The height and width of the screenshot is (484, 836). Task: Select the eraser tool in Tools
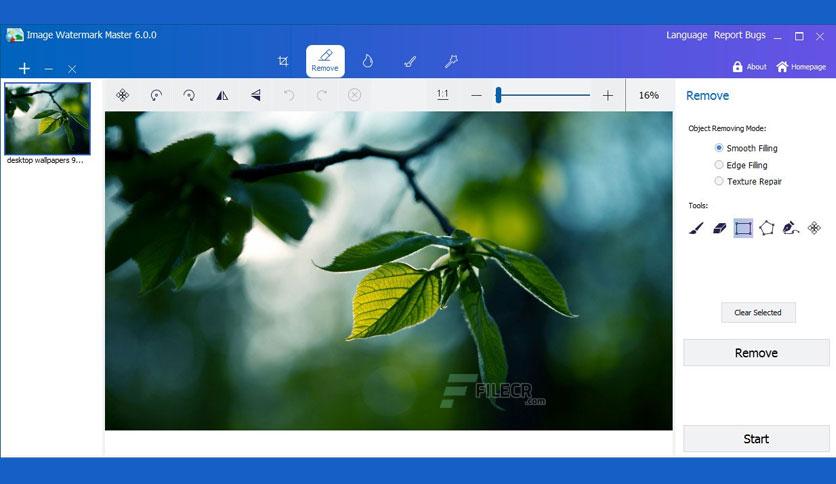click(719, 228)
